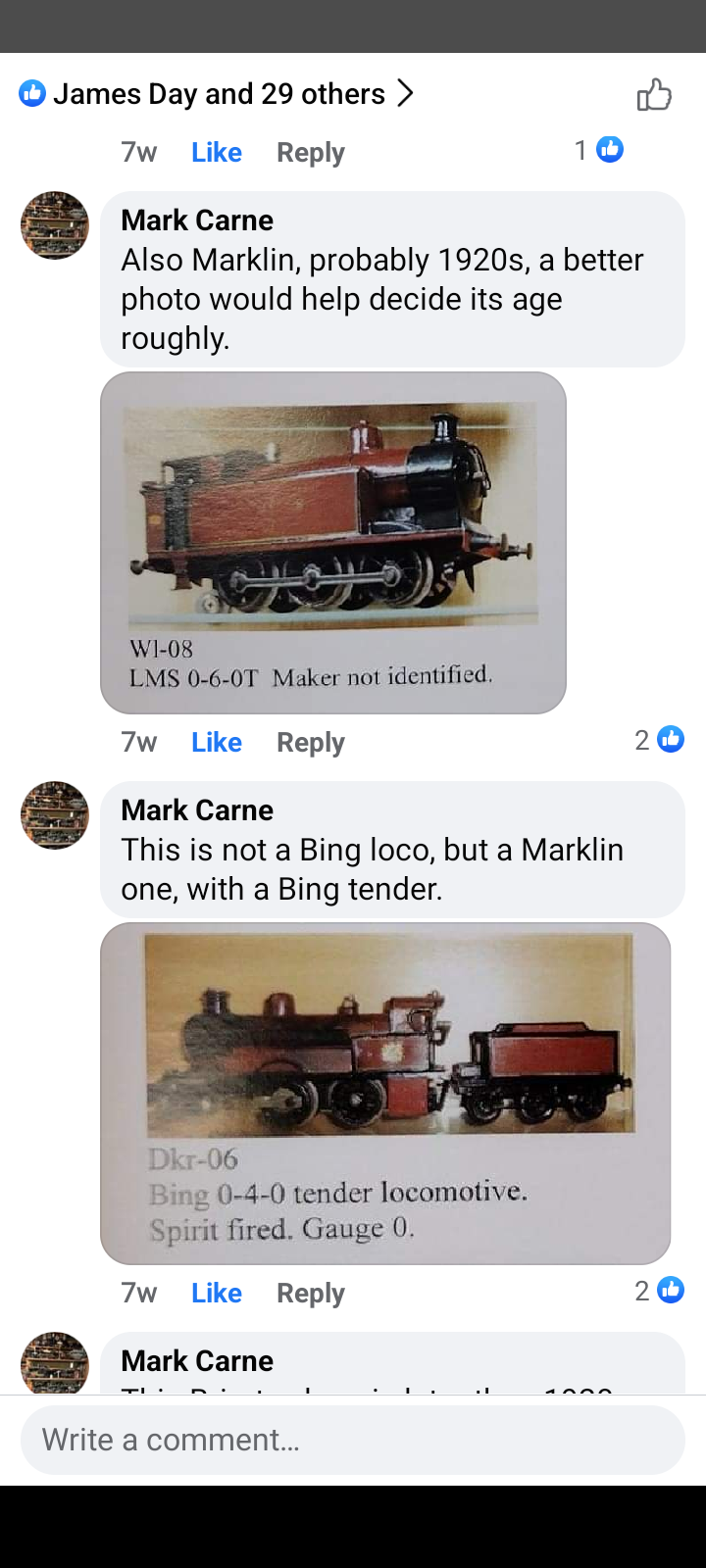Tap the thumbs-up like icon at top right

654,94
